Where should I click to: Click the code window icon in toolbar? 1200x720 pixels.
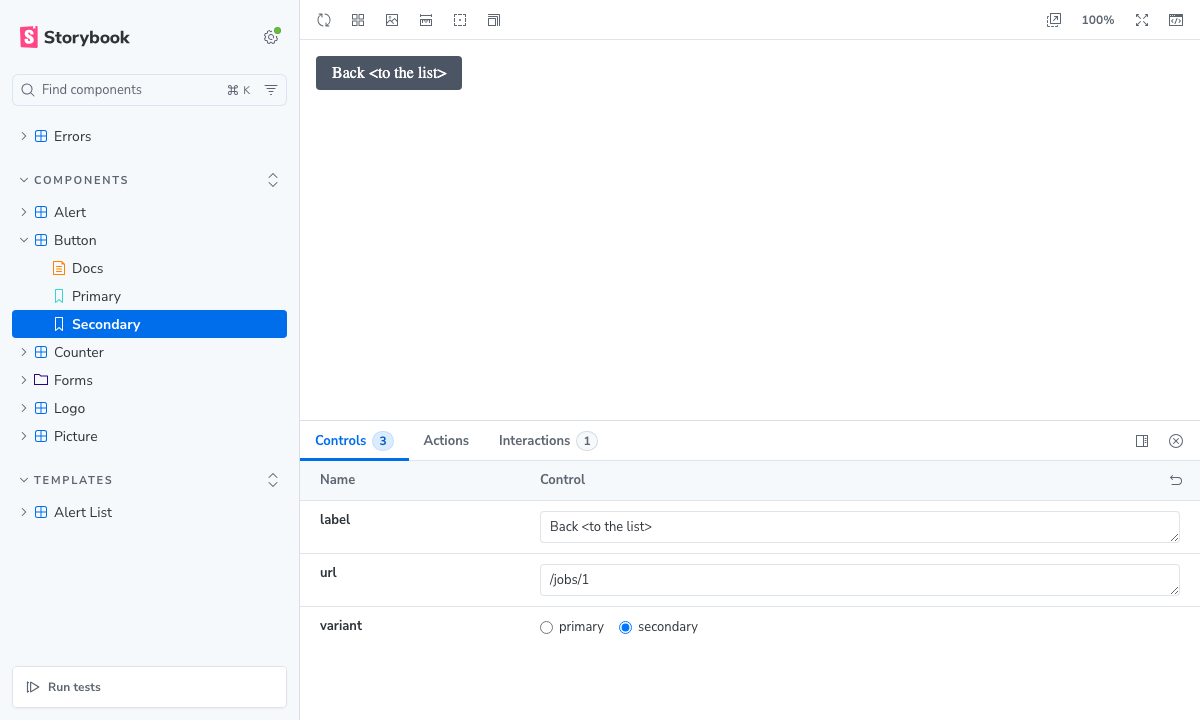pyautogui.click(x=1176, y=20)
